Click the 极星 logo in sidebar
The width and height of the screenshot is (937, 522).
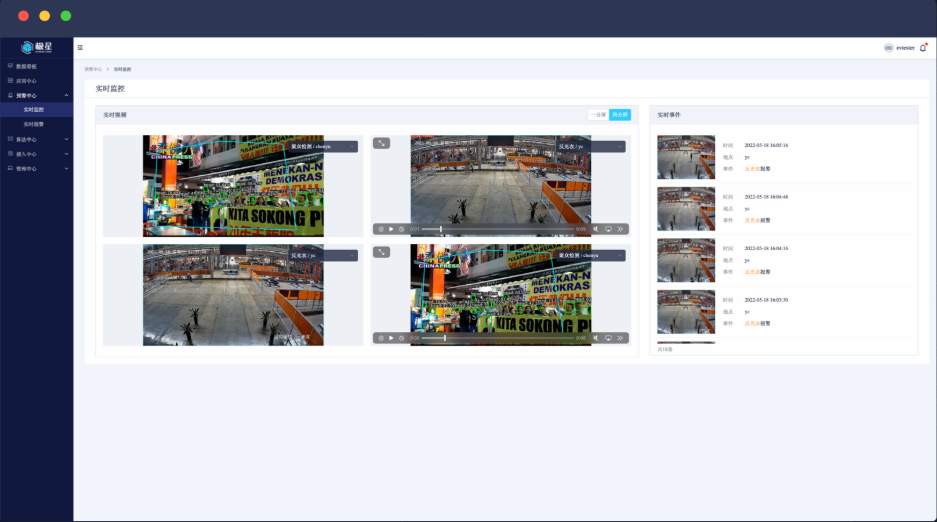(x=36, y=47)
